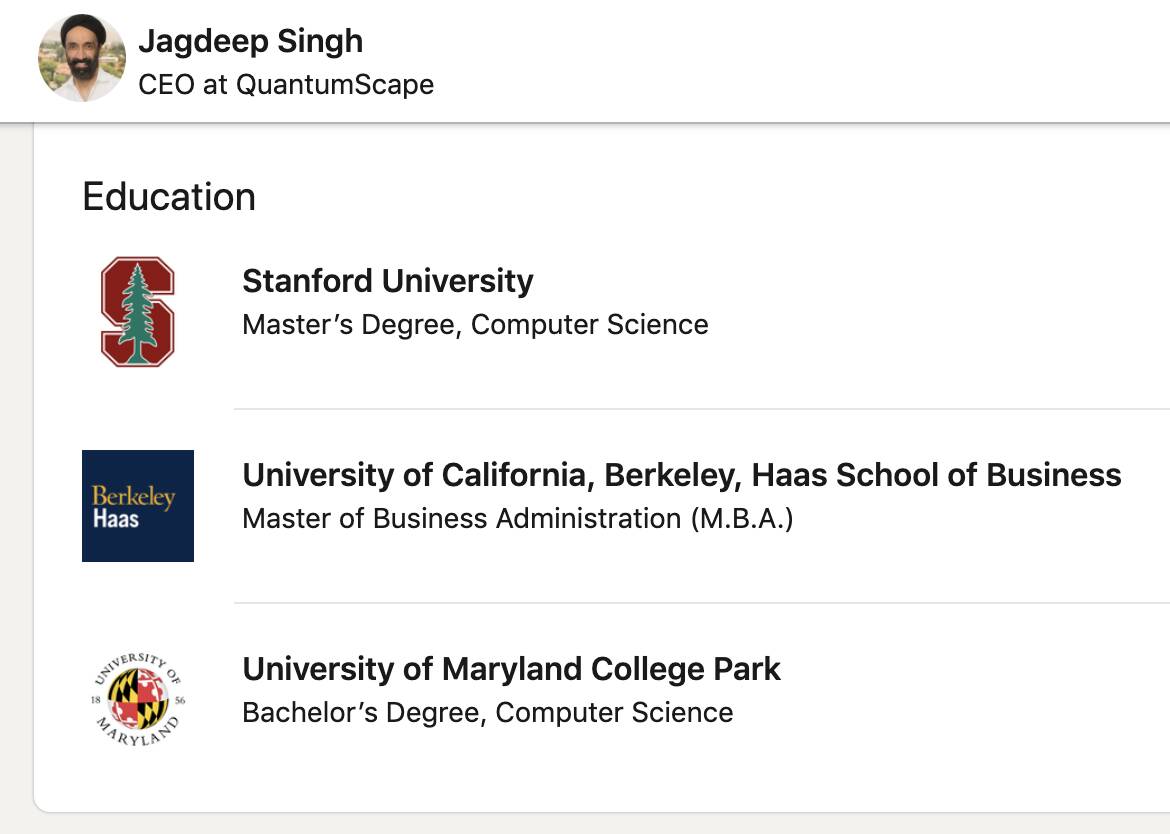Open the Stanford University school link
The width and height of the screenshot is (1170, 834).
point(388,281)
